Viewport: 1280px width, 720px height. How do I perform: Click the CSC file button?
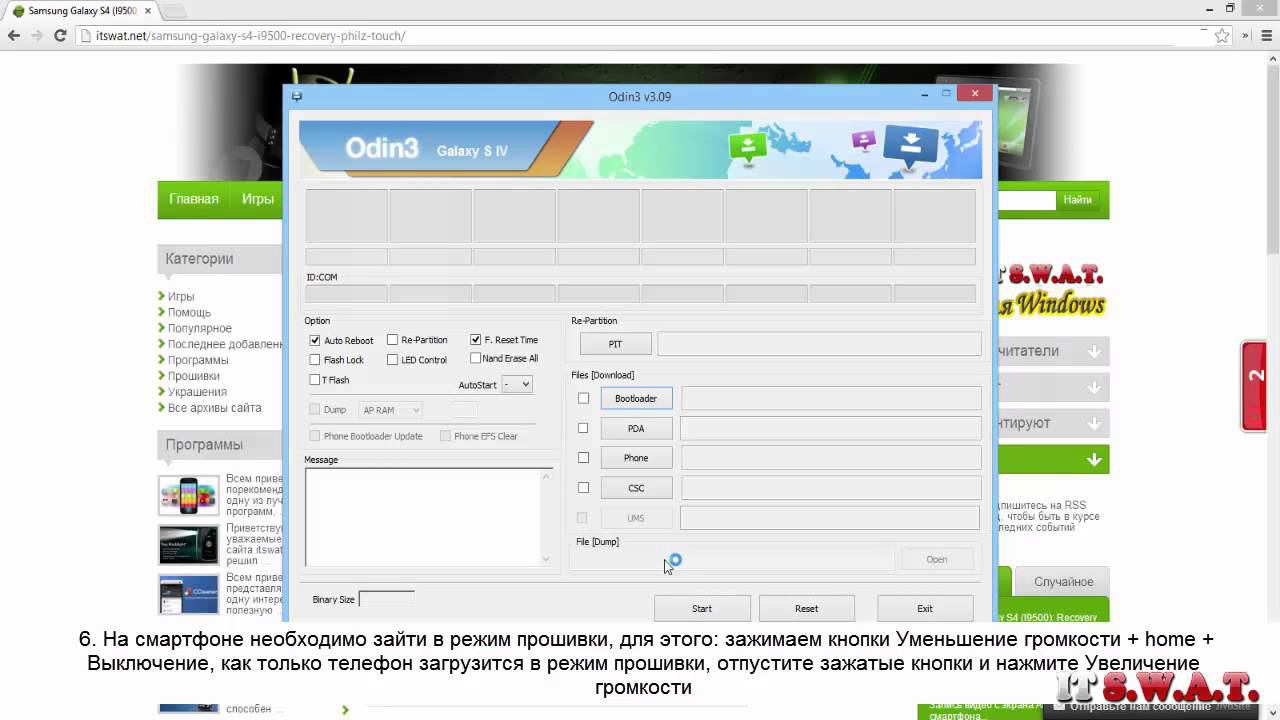636,488
